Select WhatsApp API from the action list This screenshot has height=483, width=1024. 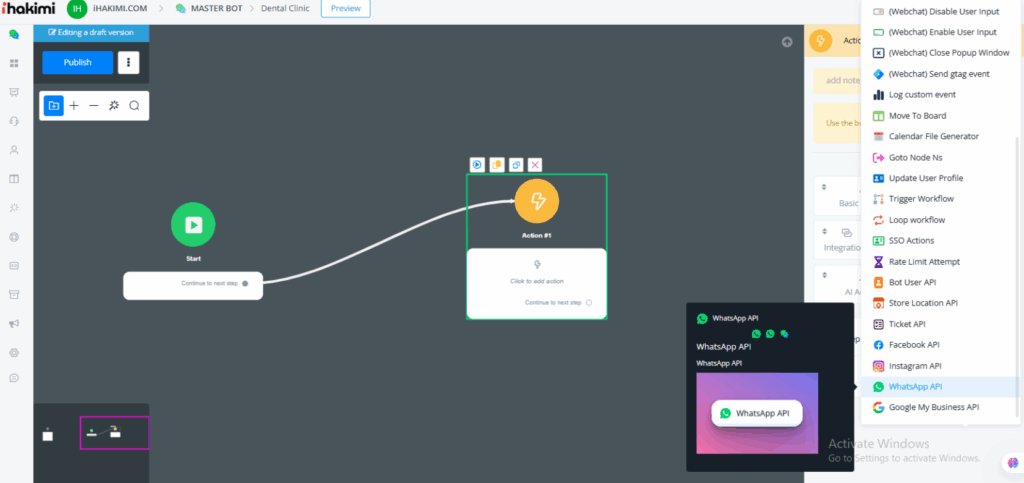[x=915, y=387]
